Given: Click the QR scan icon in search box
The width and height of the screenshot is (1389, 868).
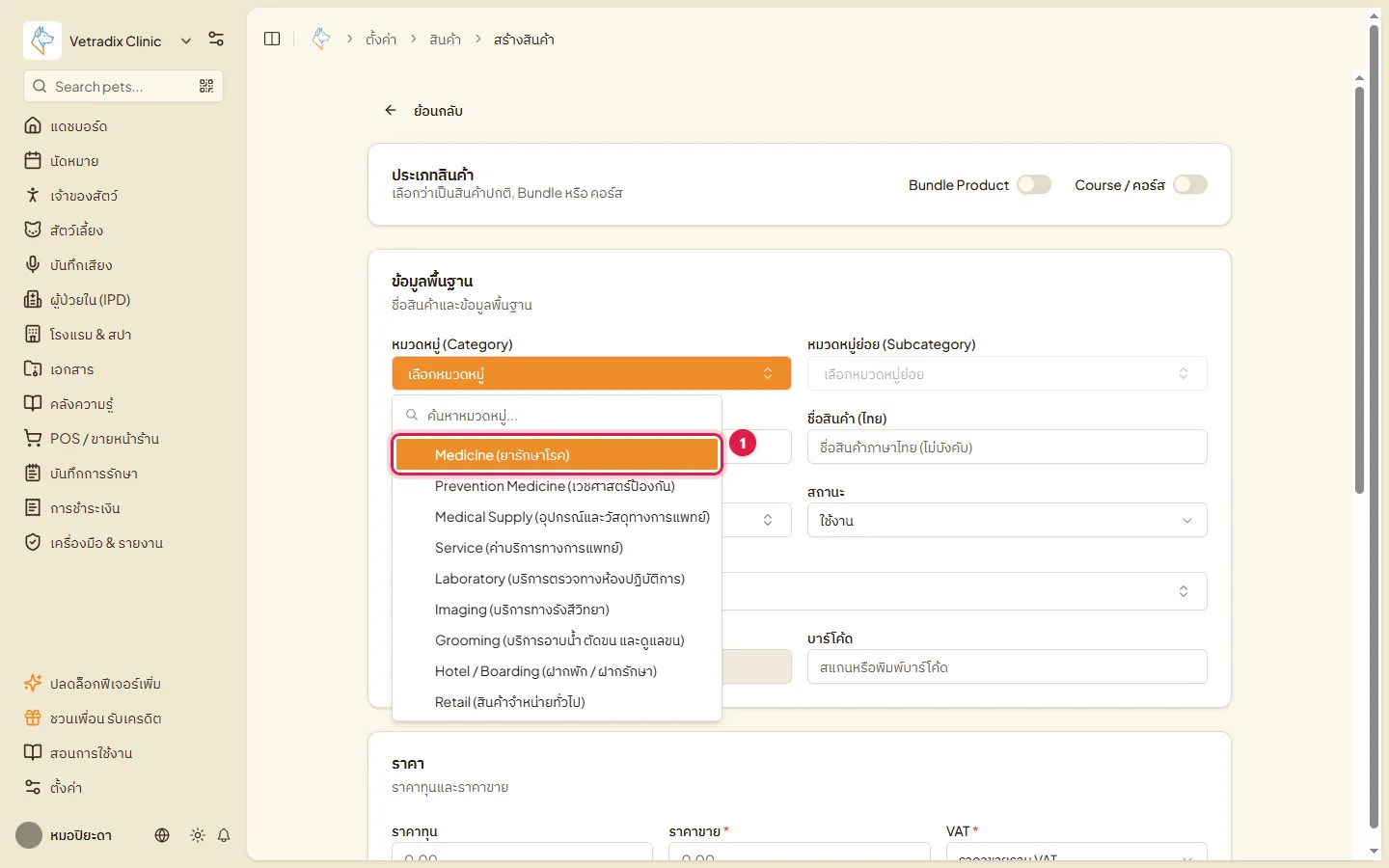Looking at the screenshot, I should point(206,86).
